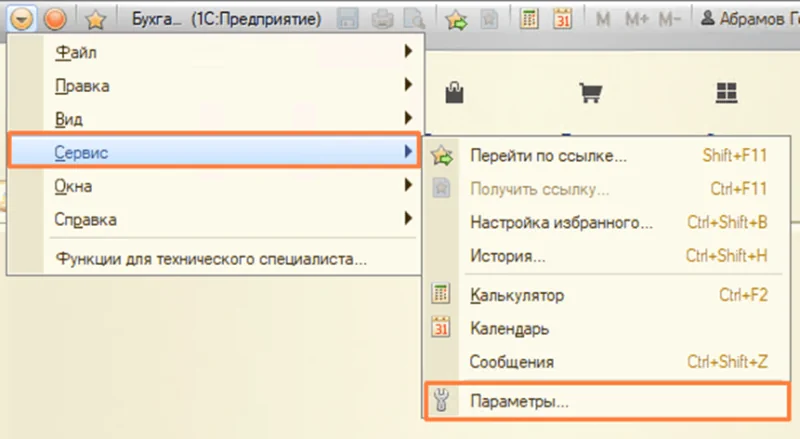Open the Вид submenu
The height and width of the screenshot is (439, 800).
click(68, 119)
